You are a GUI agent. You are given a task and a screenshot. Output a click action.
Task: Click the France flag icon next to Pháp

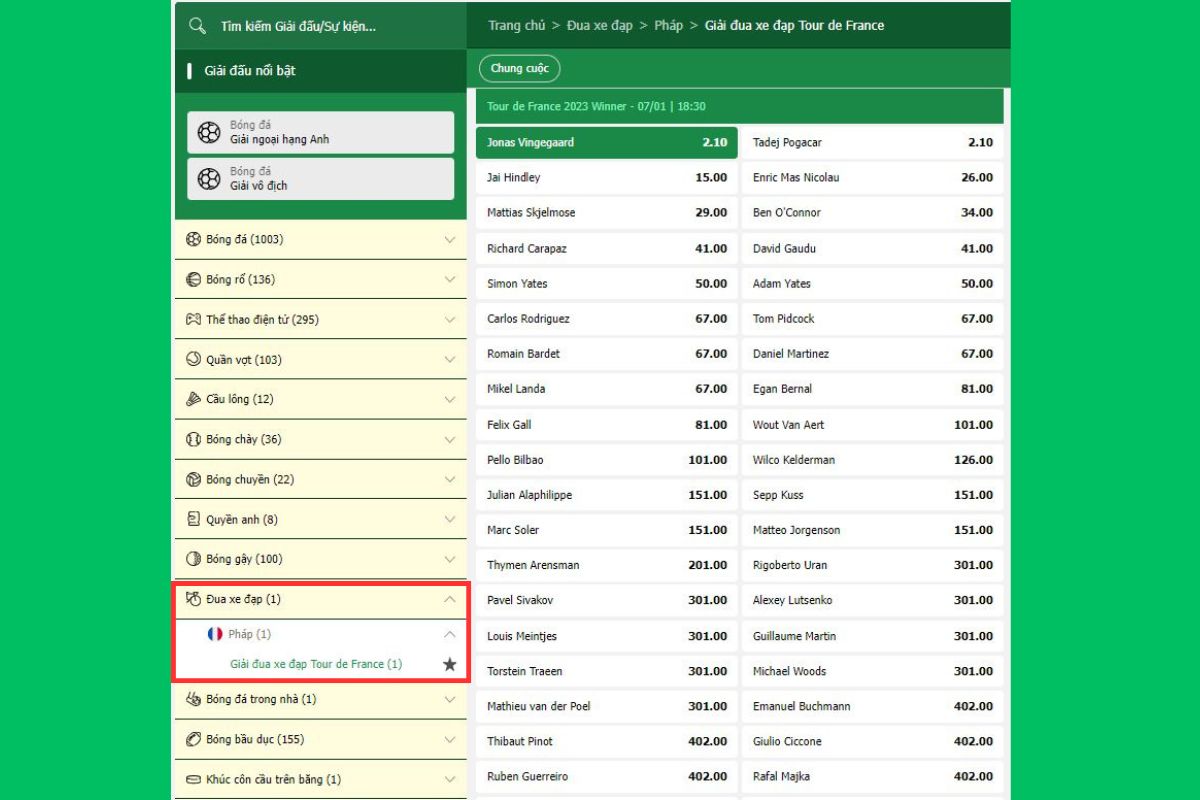(x=215, y=634)
